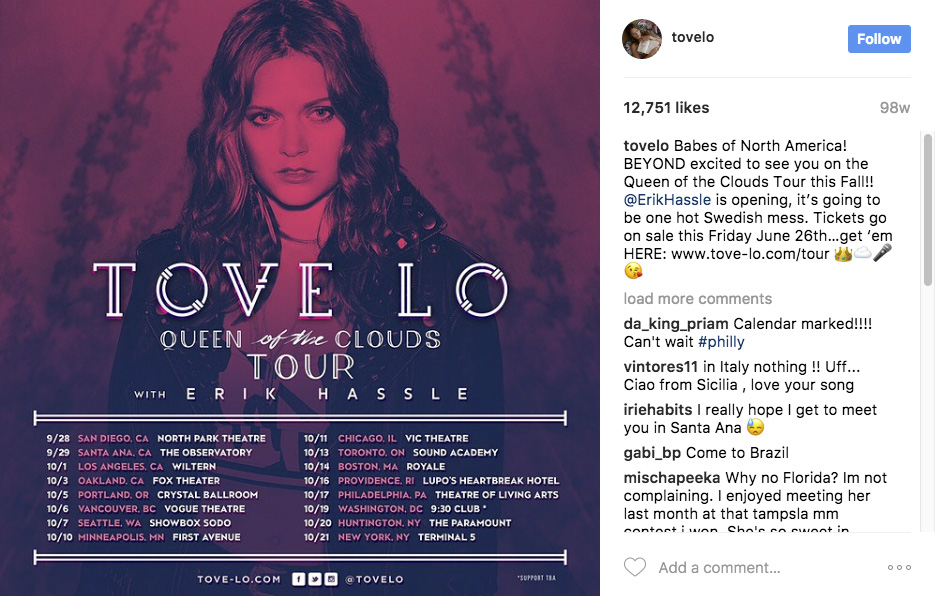This screenshot has width=935, height=596.
Task: Open the @ErikHassle mention link
Action: [667, 200]
